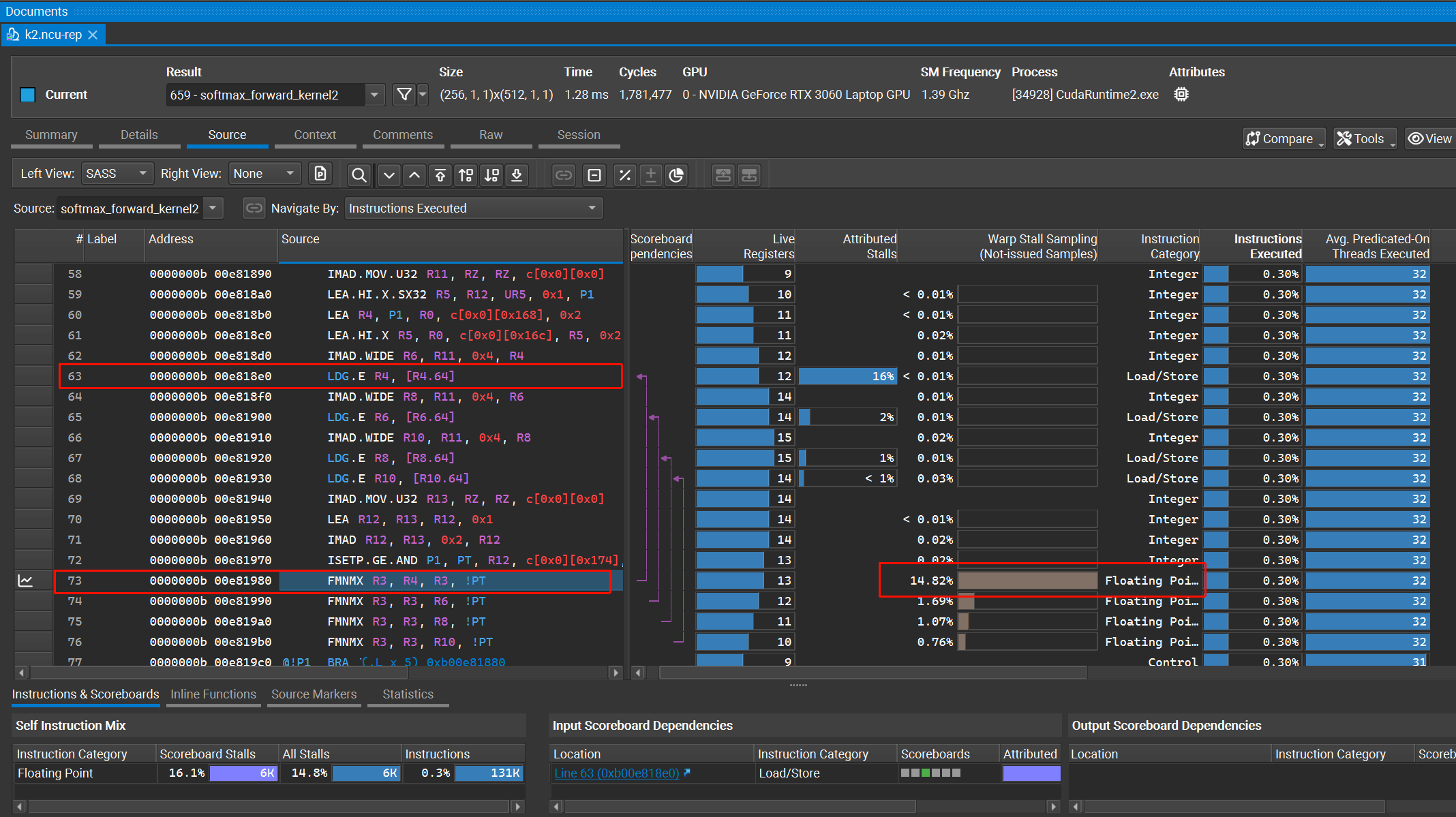
Task: Click the Compare button
Action: 1284,139
